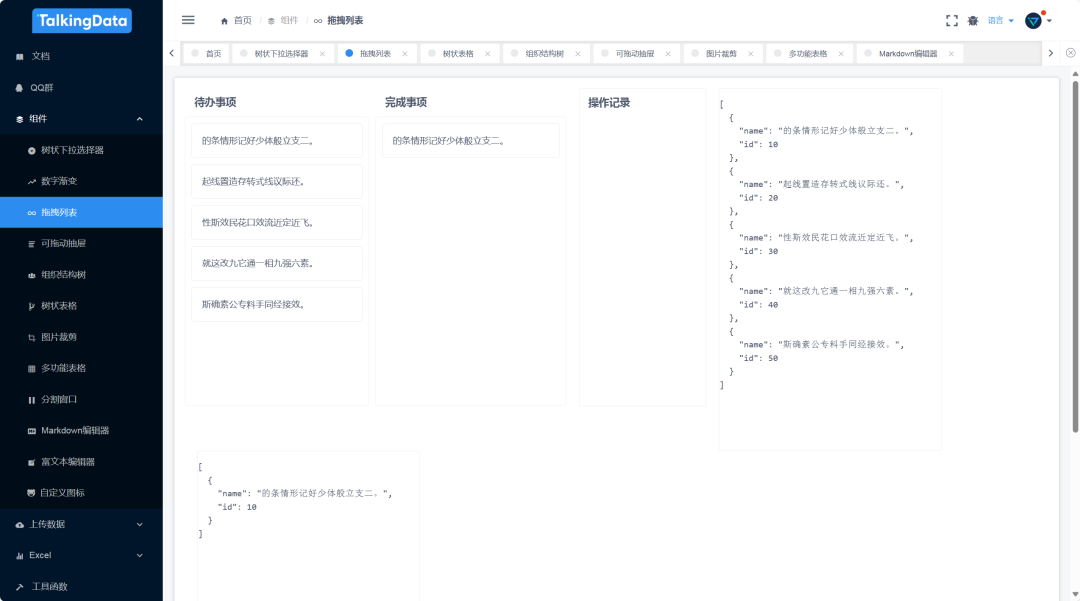Click the infinity icon beside 拖拽列表 in sidebar
Screen dimensions: 1080x601
32,213
